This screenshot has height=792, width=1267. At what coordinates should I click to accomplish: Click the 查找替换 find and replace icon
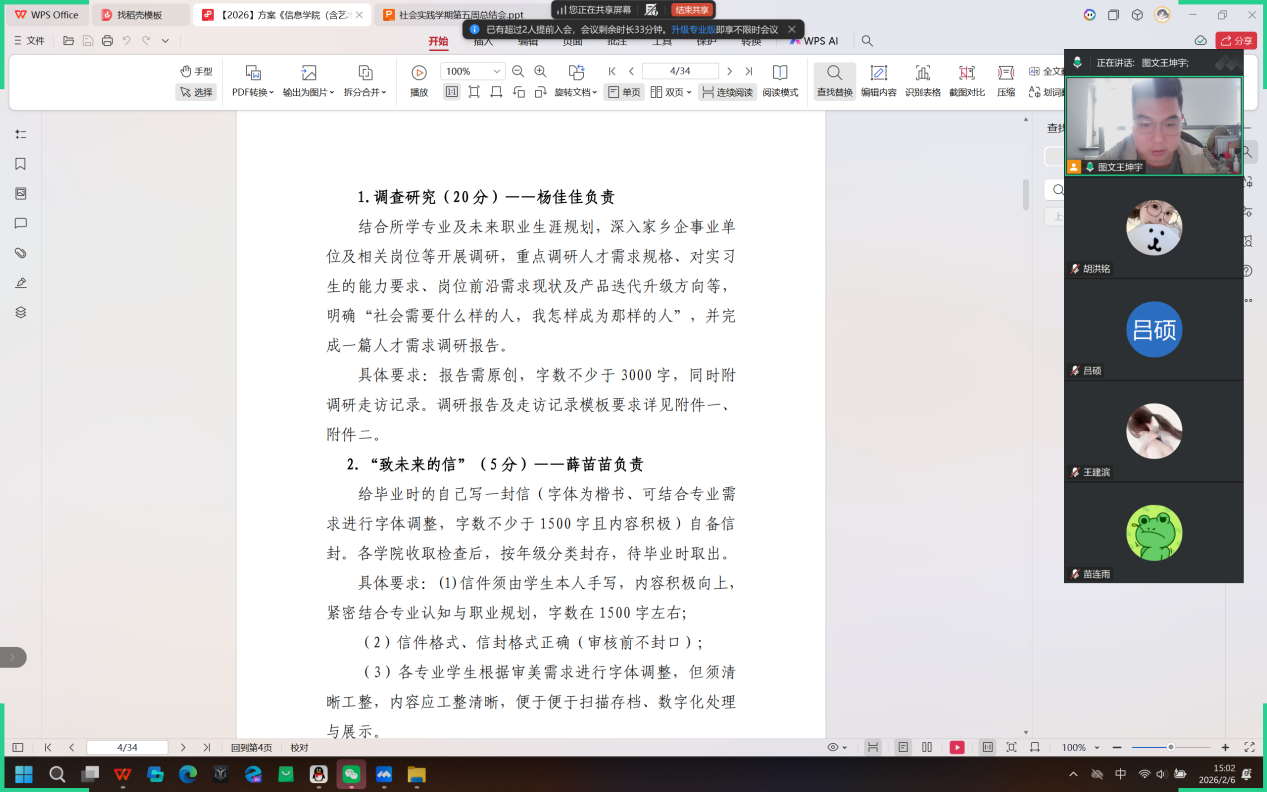pos(834,81)
